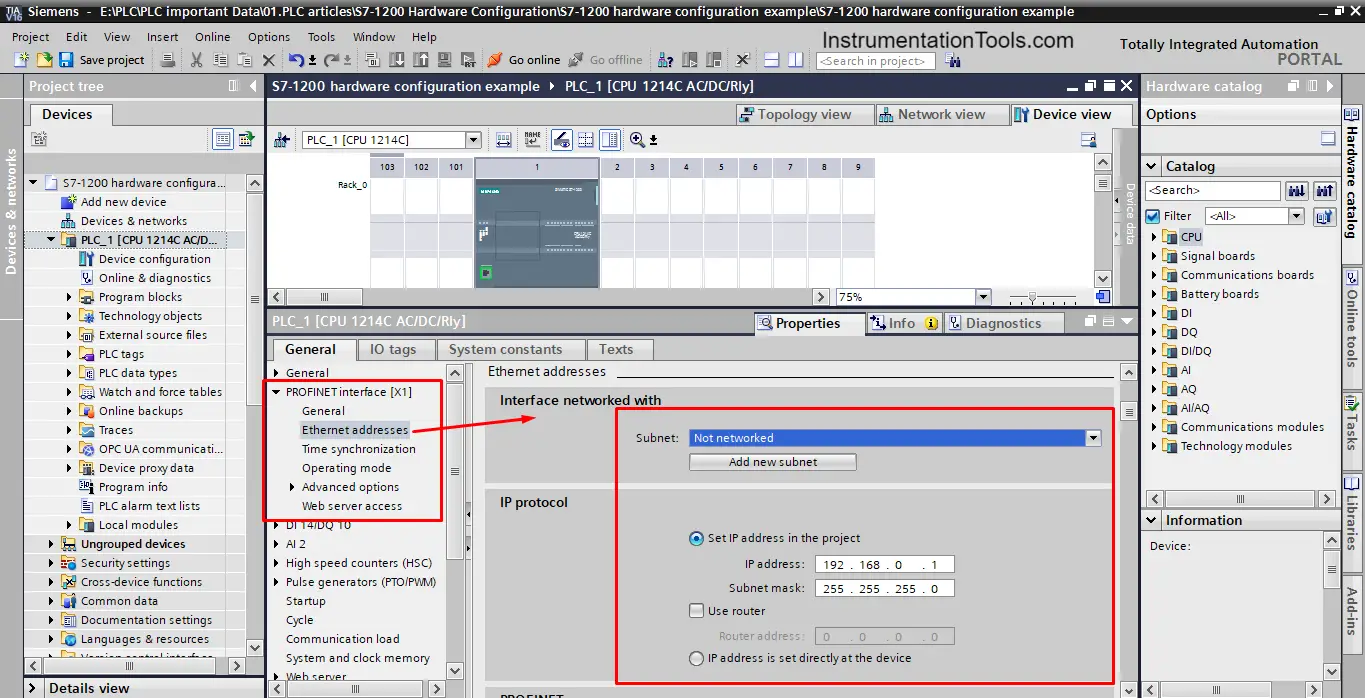The height and width of the screenshot is (698, 1365).
Task: Select Web server access in properties tree
Action: tap(352, 506)
